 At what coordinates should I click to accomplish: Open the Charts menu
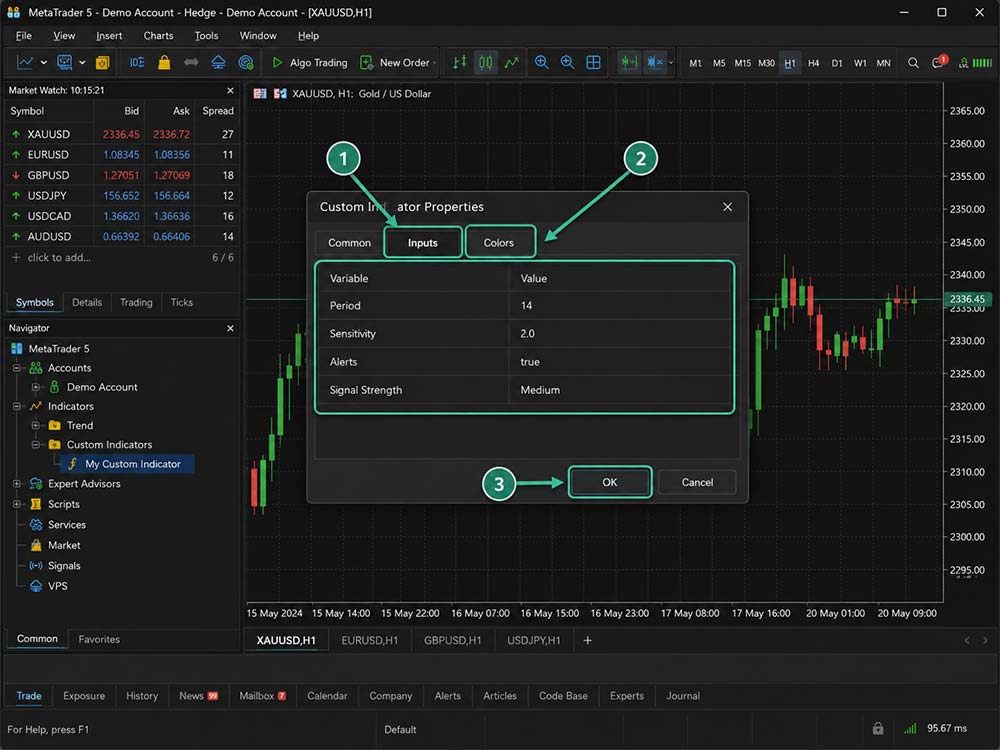point(158,36)
